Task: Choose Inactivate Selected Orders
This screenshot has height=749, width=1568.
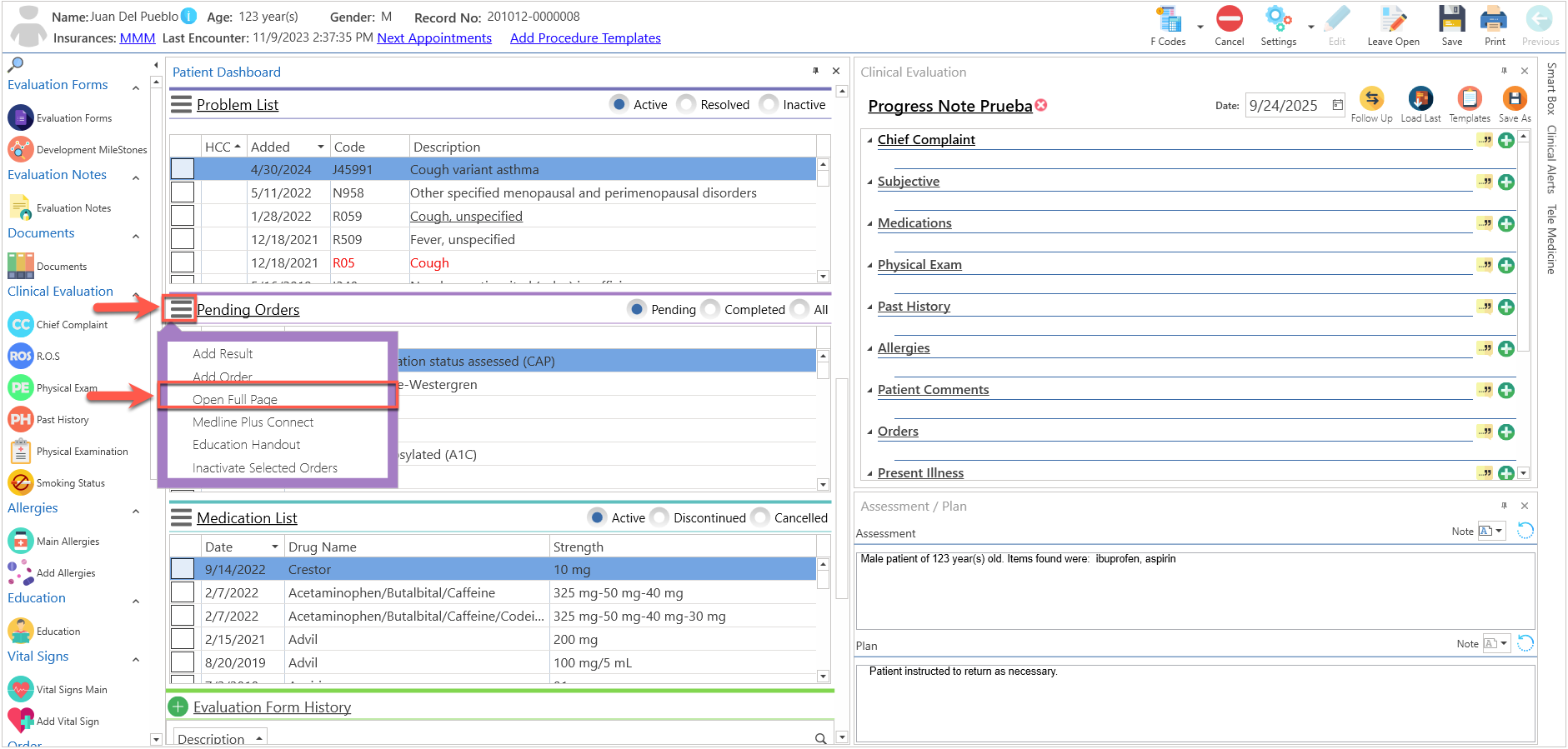Action: 265,468
